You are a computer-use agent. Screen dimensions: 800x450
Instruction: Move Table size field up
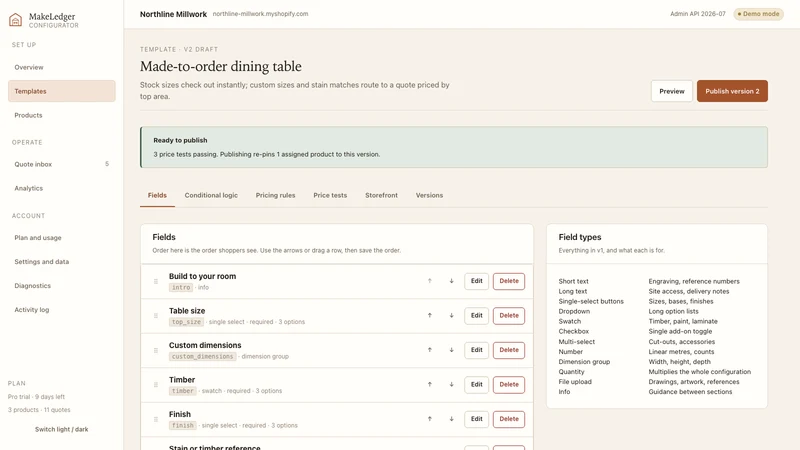430,315
